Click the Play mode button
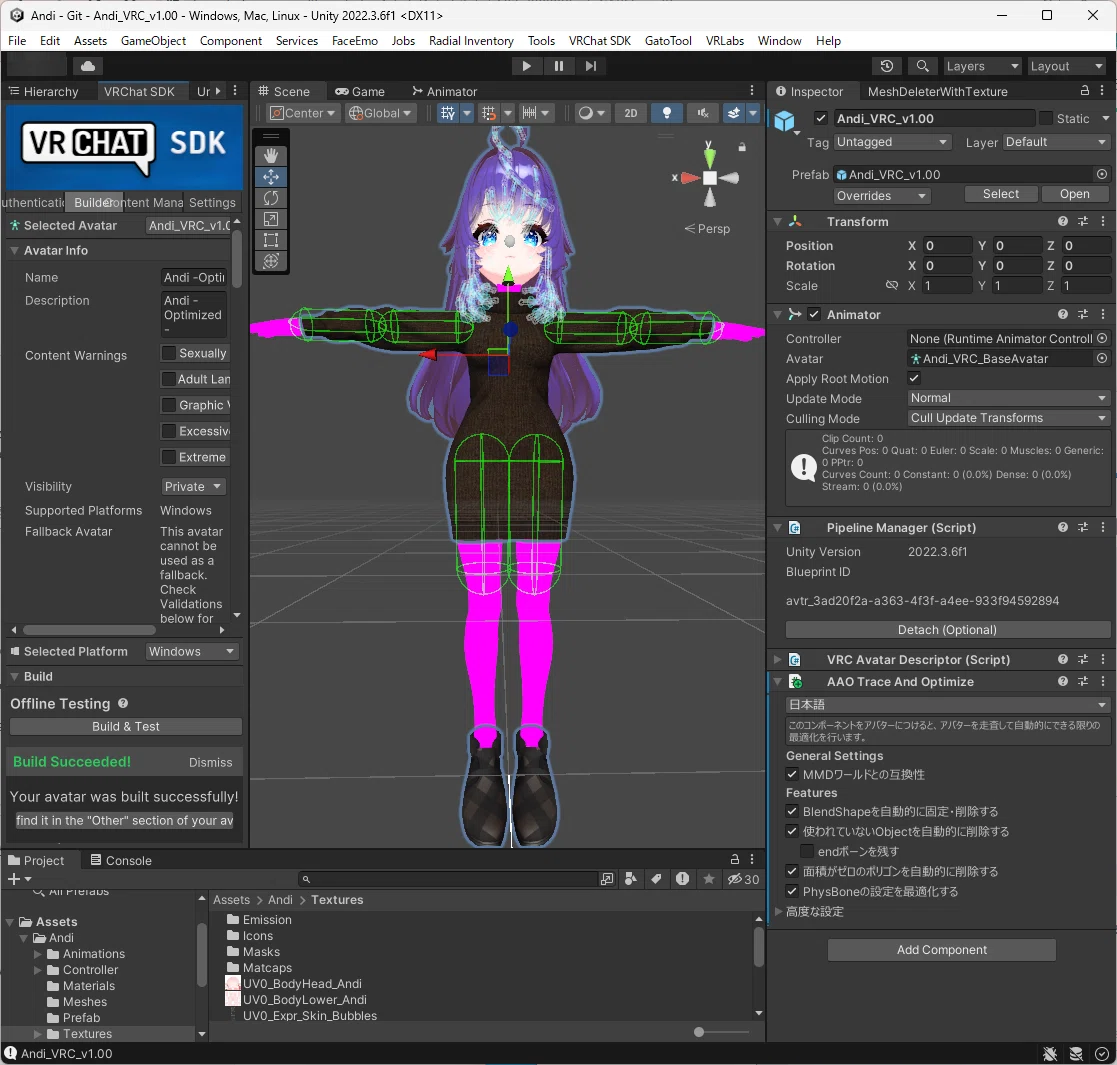The width and height of the screenshot is (1117, 1065). (x=526, y=66)
